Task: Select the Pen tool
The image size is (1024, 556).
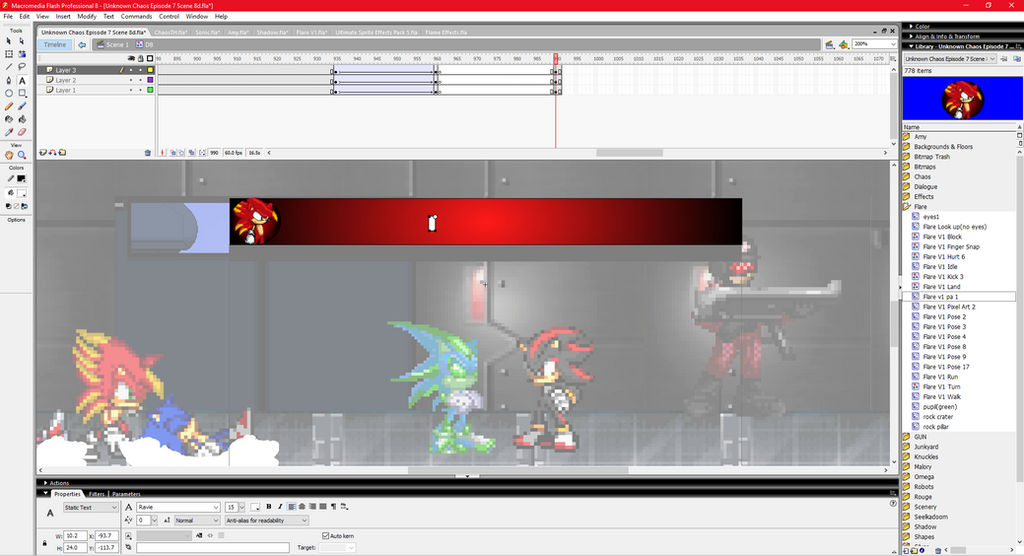Action: pos(9,80)
